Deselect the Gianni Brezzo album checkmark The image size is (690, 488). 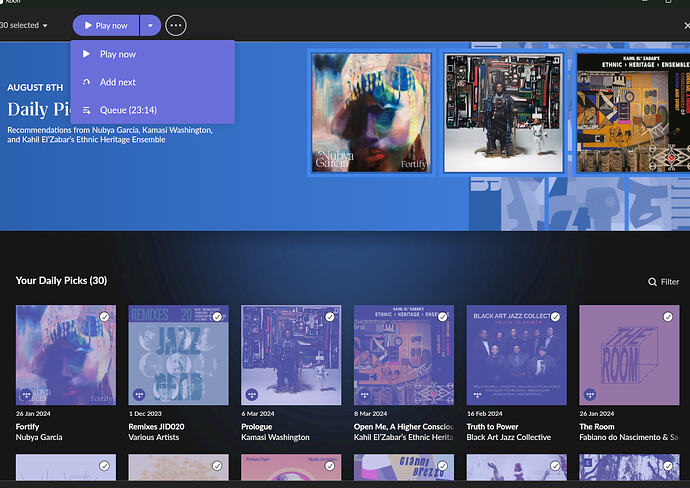[442, 466]
